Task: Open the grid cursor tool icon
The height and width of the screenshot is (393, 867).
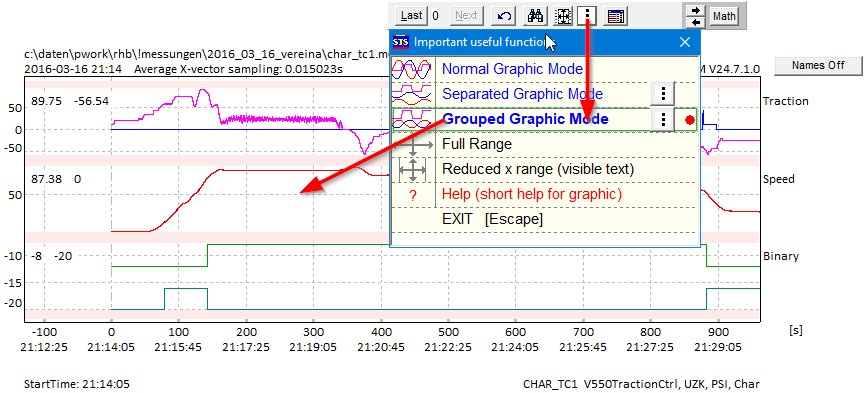Action: click(563, 15)
